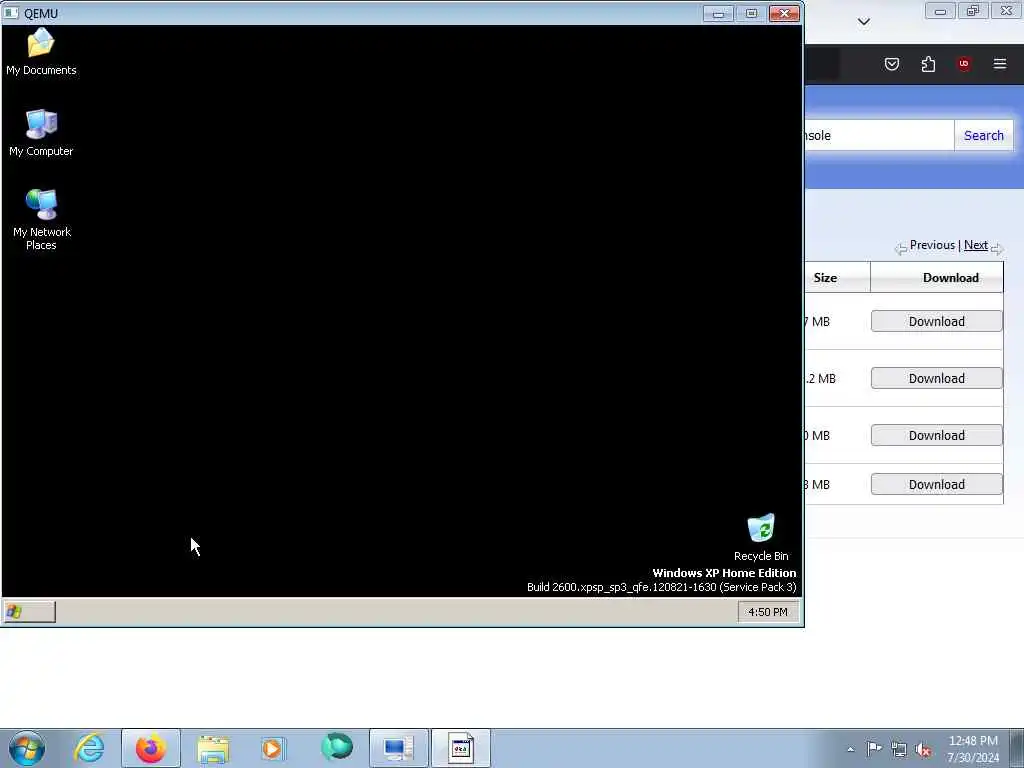The image size is (1024, 768).
Task: Open Firefox hamburger menu
Action: (1000, 64)
